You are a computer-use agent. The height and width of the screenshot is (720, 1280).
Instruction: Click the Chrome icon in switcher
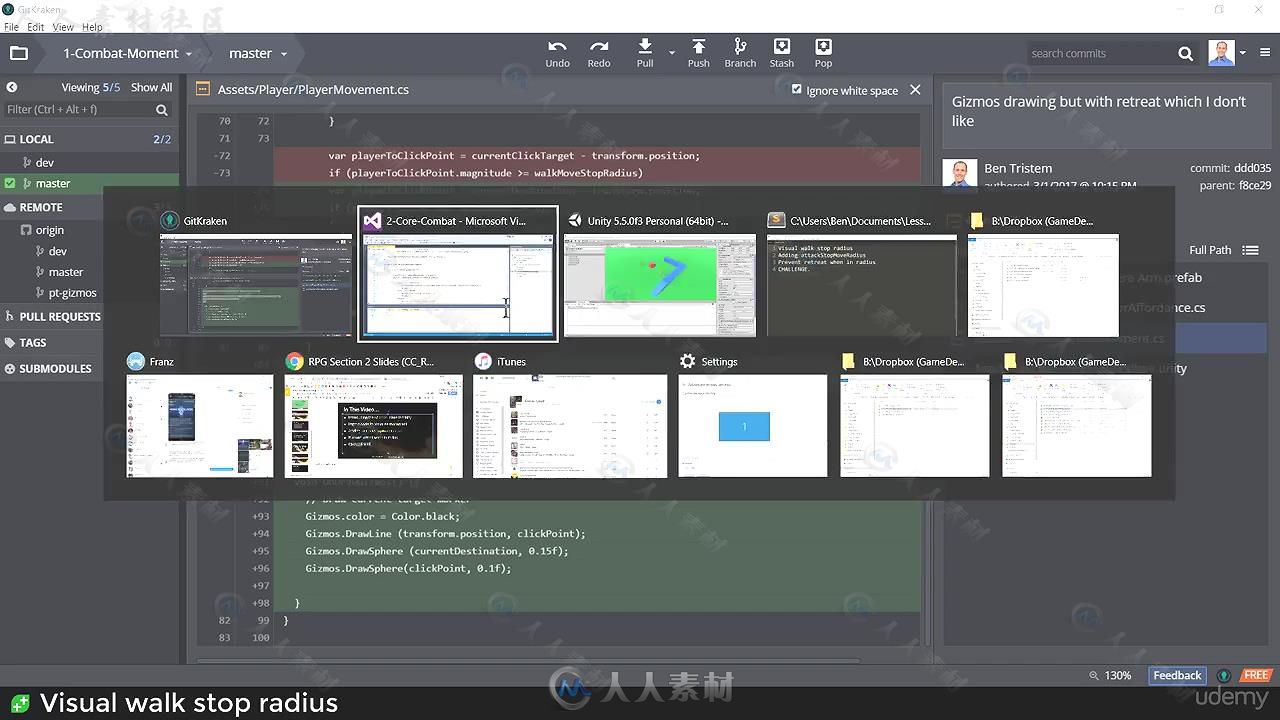pos(294,362)
